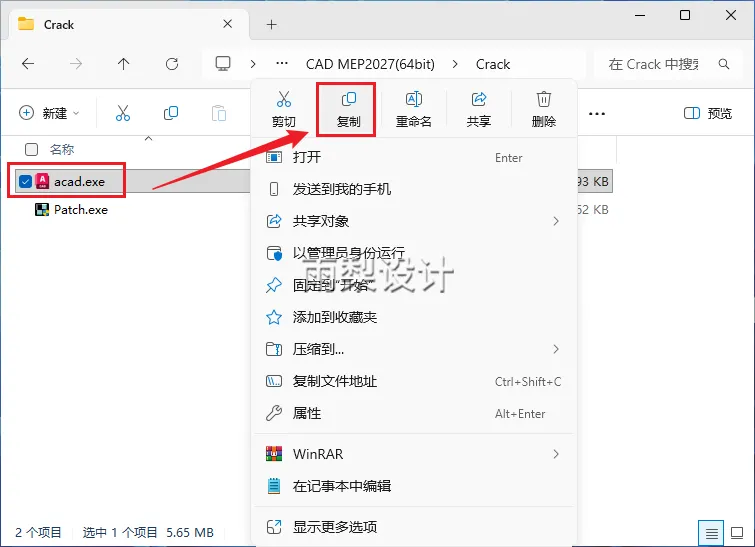Go up one folder with the up arrow
Screen dimensions: 755x547
124,64
